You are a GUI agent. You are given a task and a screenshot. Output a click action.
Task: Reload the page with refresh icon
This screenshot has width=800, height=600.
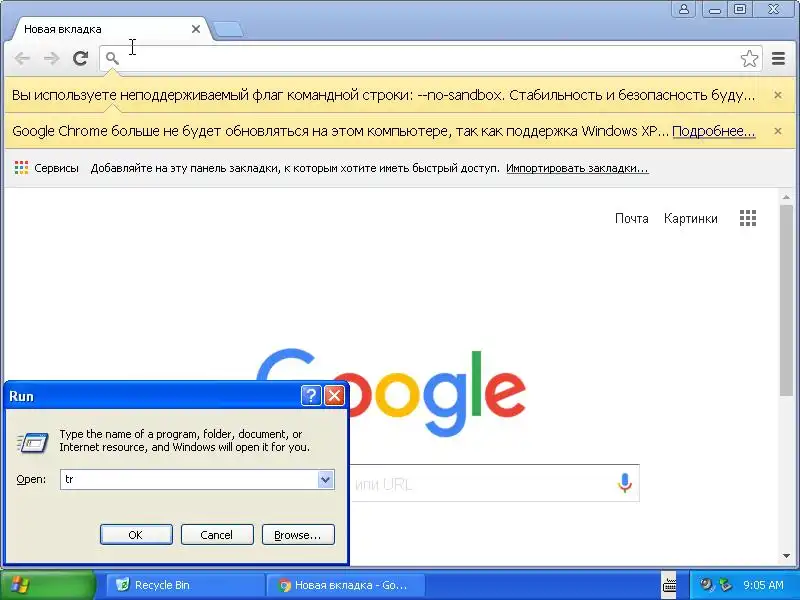tap(80, 58)
